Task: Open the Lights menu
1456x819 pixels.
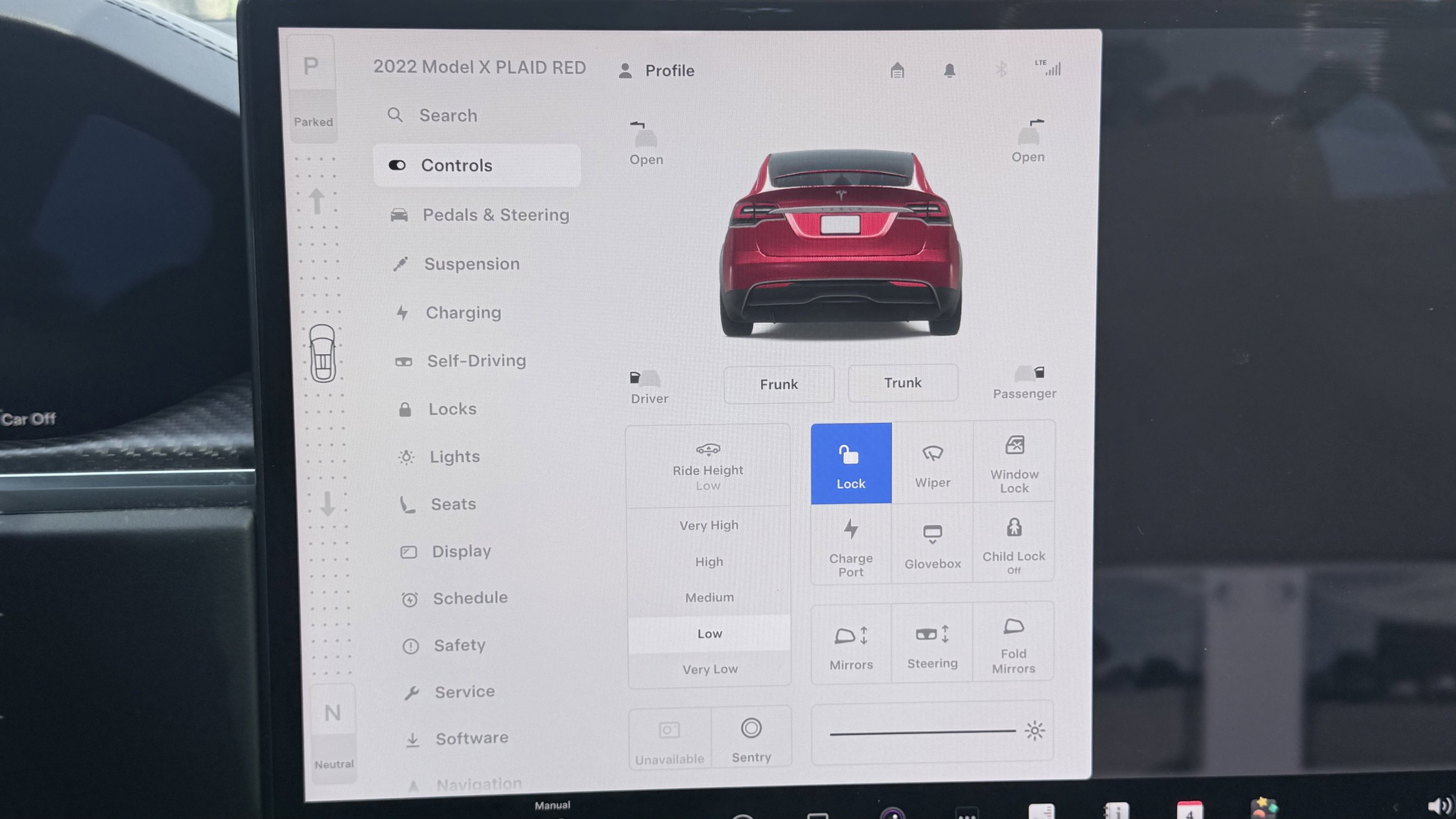Action: coord(439,457)
